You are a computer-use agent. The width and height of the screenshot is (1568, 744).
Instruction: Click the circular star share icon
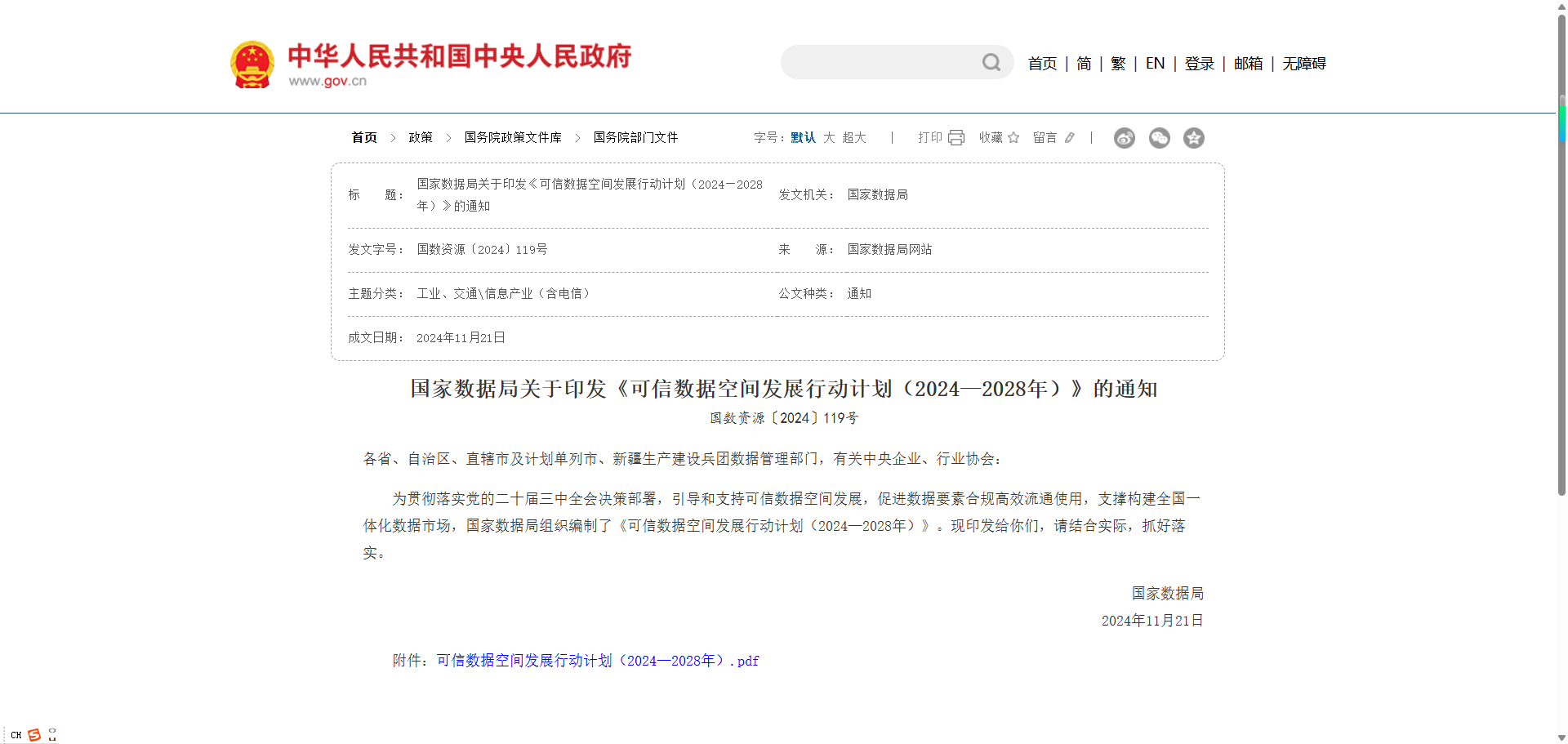(x=1193, y=138)
